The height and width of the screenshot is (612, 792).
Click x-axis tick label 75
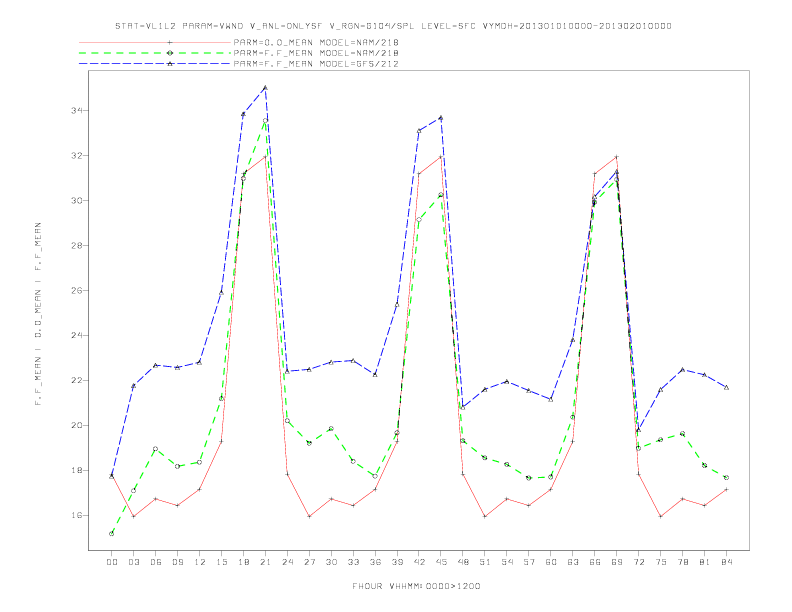(661, 562)
